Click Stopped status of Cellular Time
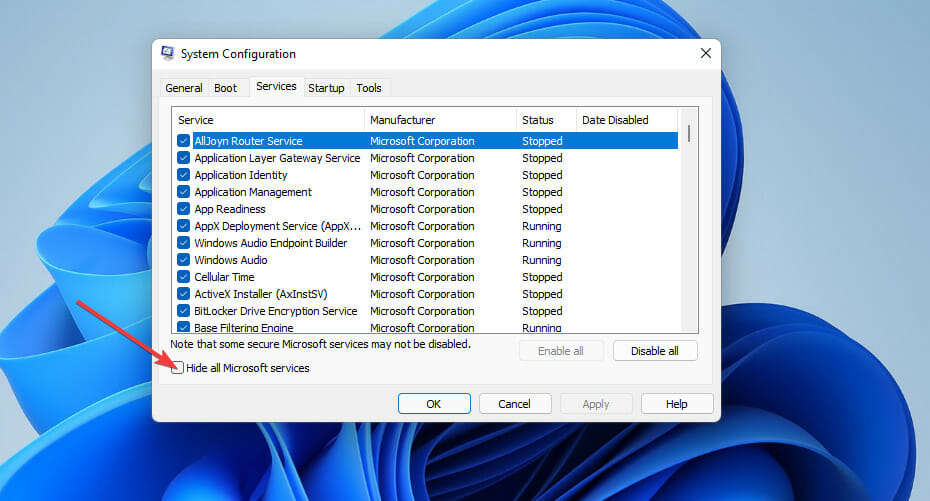 542,277
